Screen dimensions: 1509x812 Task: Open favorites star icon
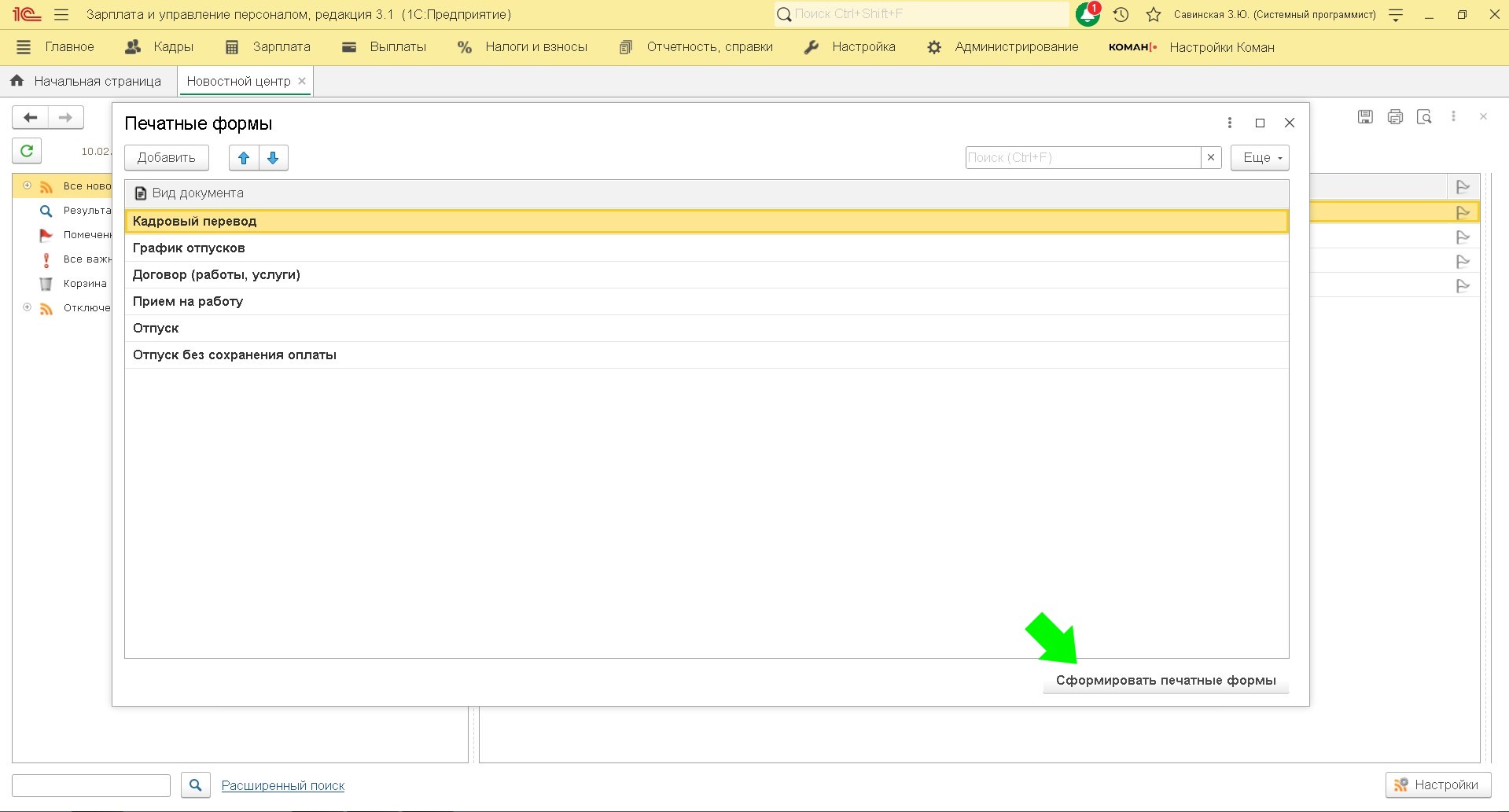(x=1154, y=14)
